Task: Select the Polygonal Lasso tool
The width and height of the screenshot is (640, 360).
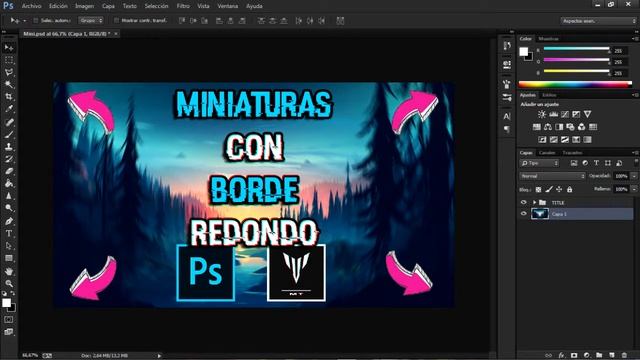Action: [x=9, y=72]
